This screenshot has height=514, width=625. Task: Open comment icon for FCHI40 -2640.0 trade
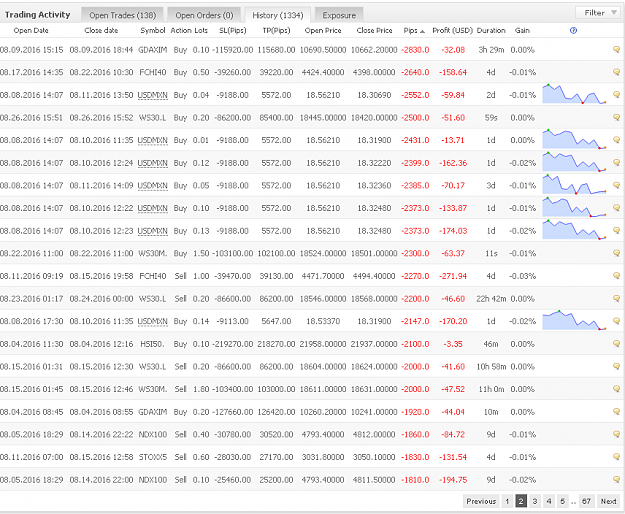(616, 72)
